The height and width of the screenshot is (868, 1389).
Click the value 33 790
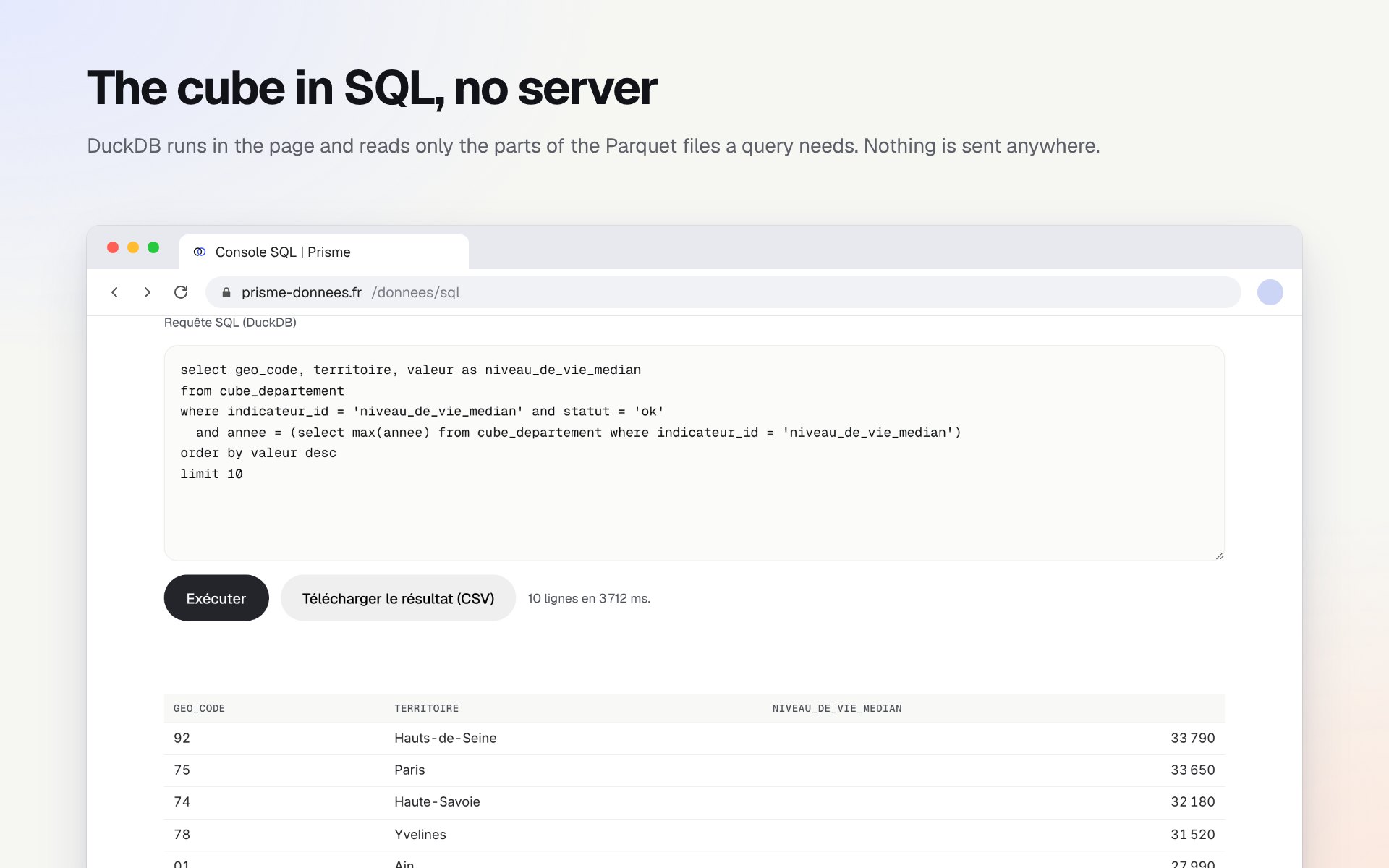(x=1192, y=738)
